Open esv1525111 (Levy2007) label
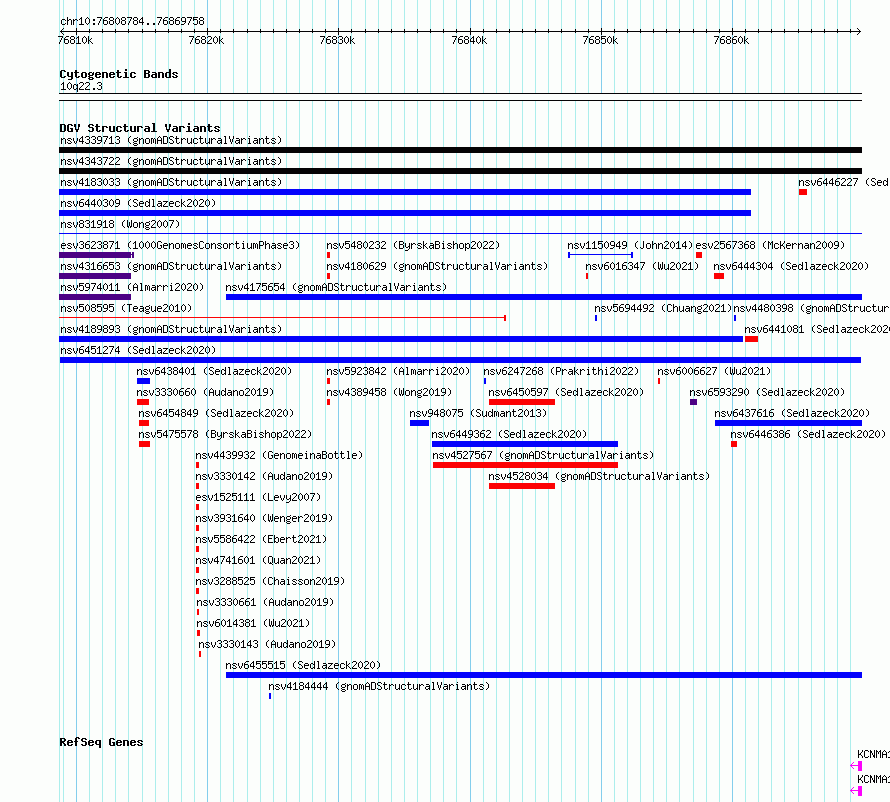This screenshot has height=802, width=890. click(x=258, y=497)
